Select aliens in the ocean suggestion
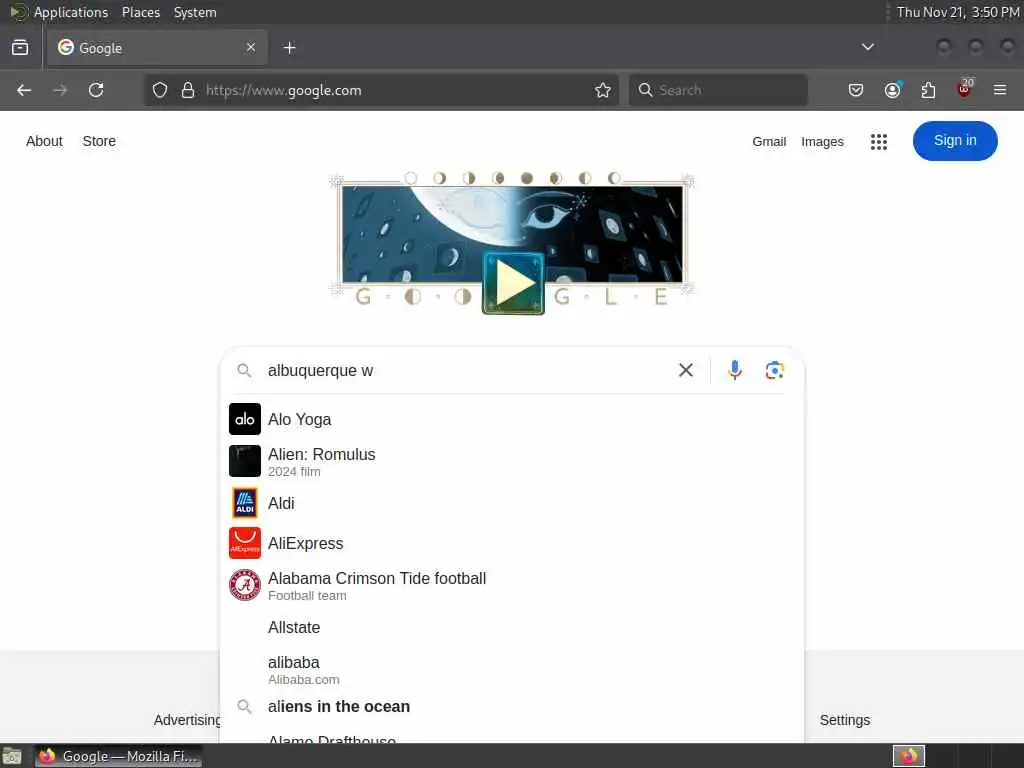The height and width of the screenshot is (768, 1024). 512,707
